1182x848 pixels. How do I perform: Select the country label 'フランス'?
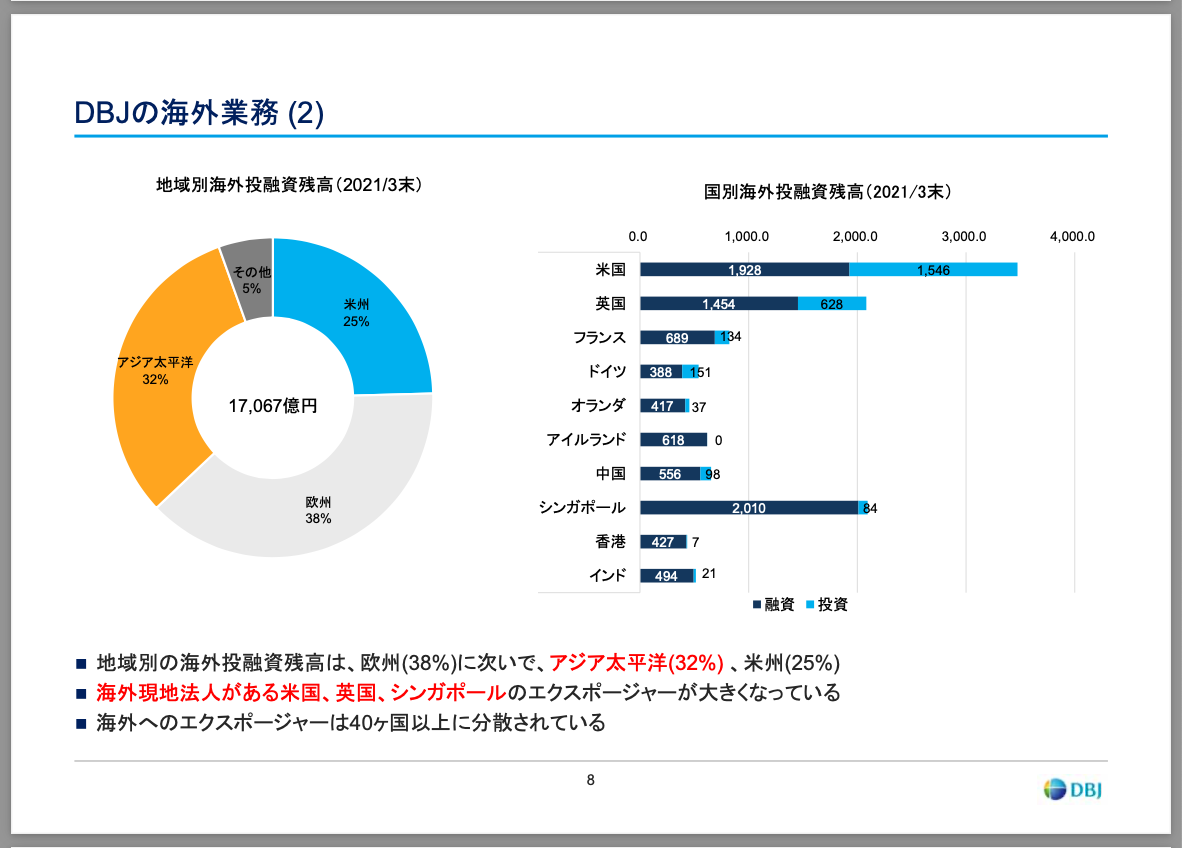(x=599, y=338)
